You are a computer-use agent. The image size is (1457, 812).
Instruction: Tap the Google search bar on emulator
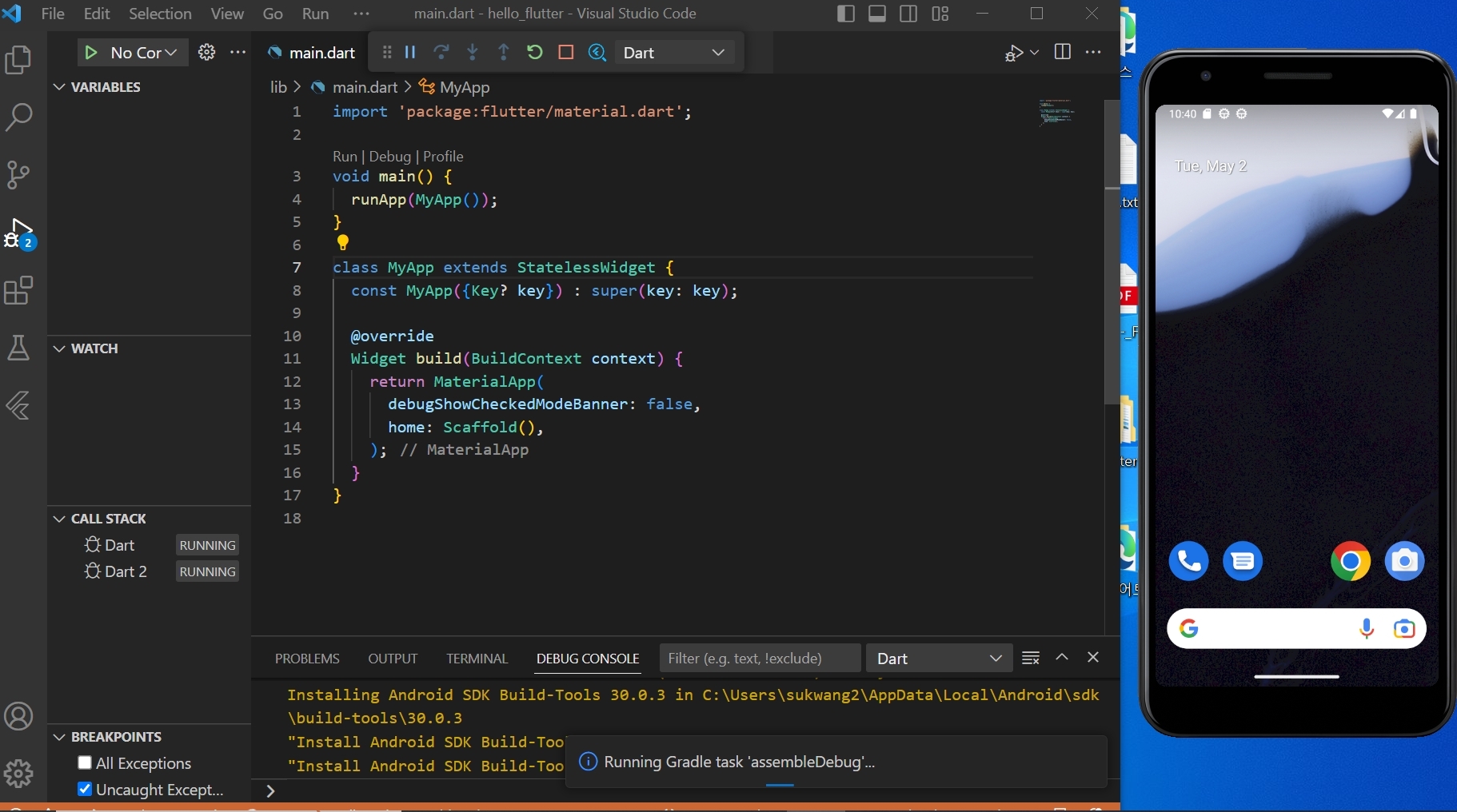pos(1295,629)
